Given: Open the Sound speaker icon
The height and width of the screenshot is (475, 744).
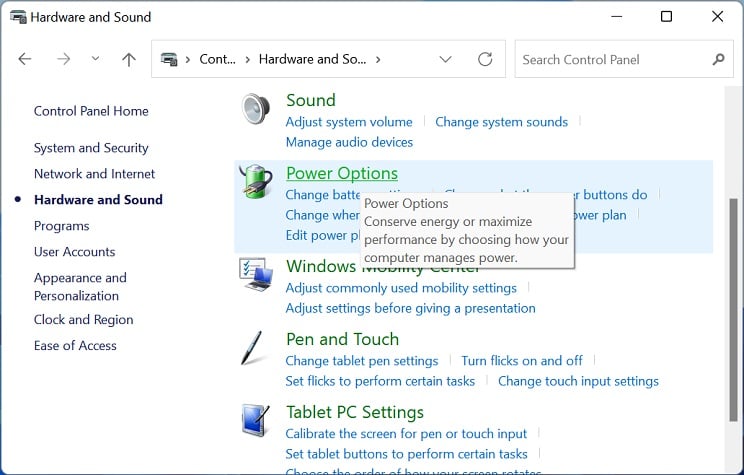Looking at the screenshot, I should tap(256, 109).
